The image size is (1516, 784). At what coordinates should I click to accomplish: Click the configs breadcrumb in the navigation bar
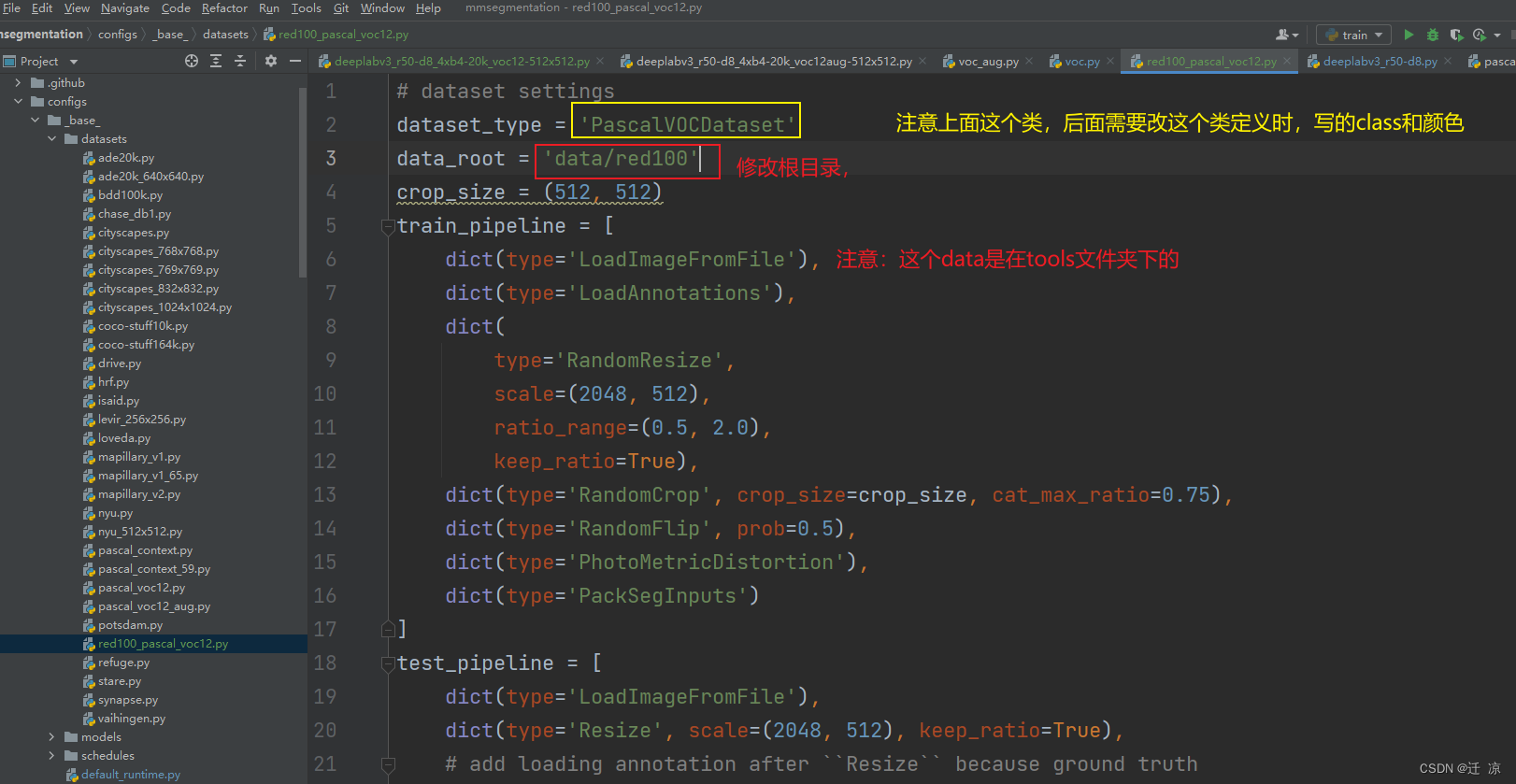click(x=118, y=35)
